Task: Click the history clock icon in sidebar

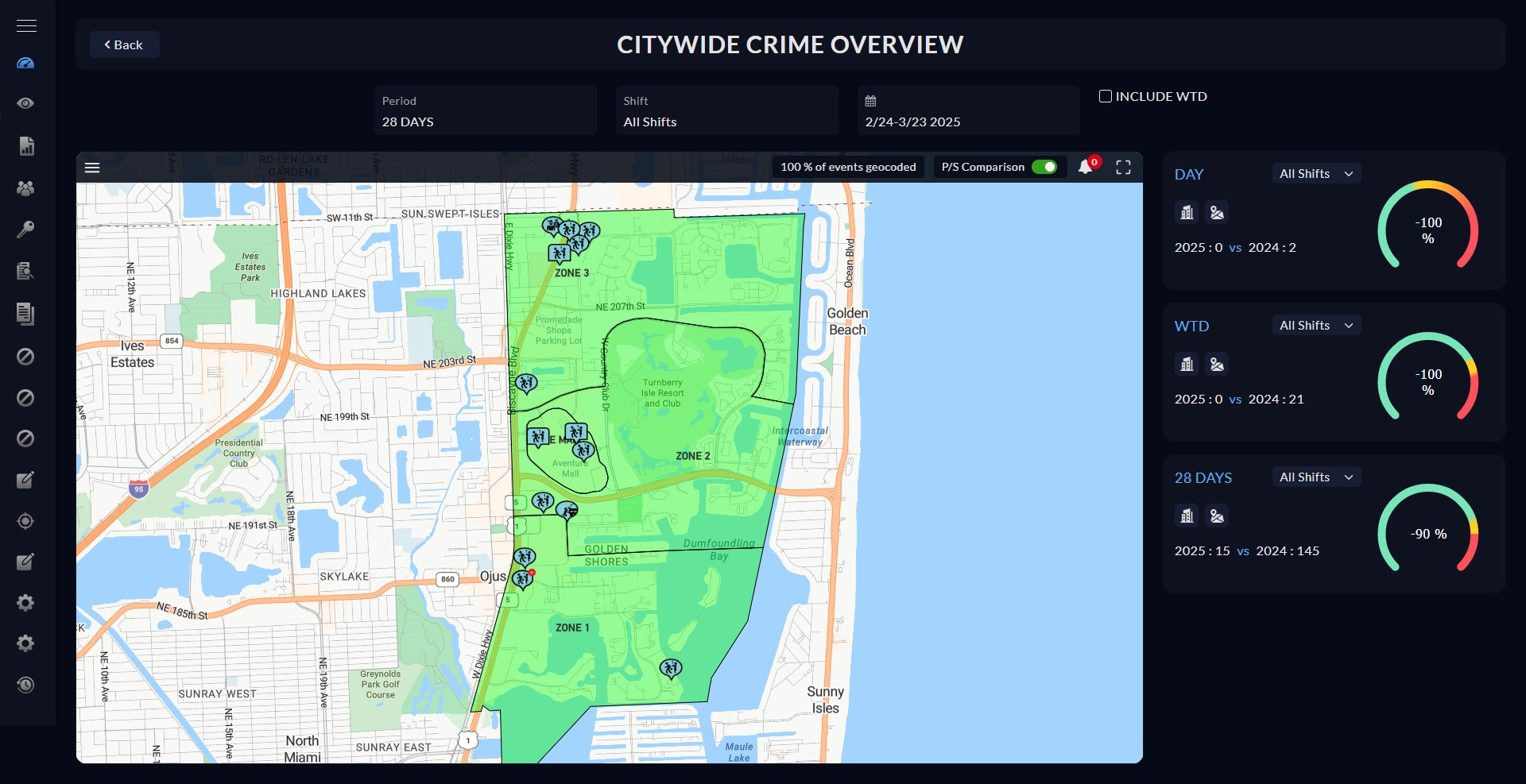Action: point(25,685)
